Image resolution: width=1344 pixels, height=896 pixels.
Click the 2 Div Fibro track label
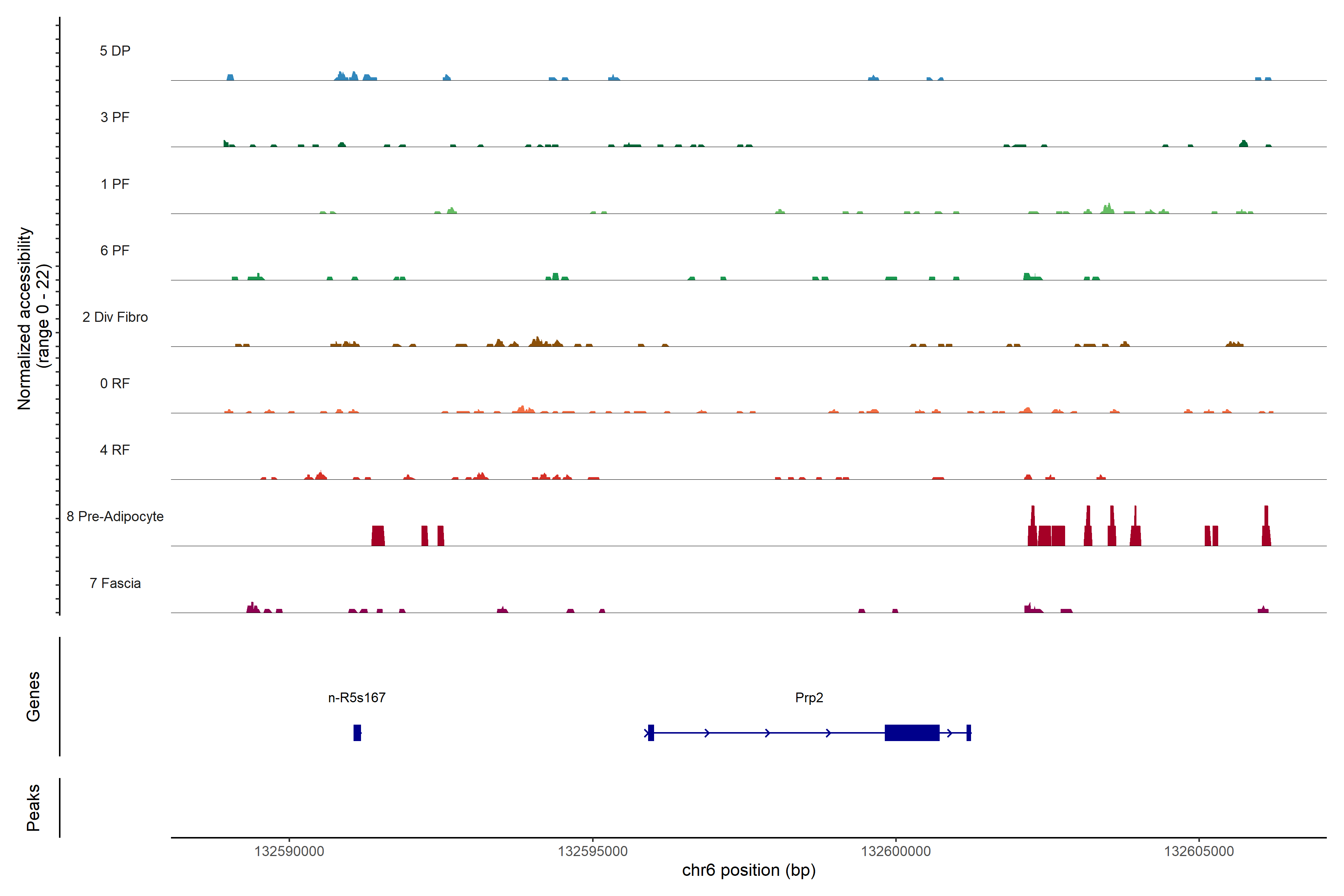[115, 317]
